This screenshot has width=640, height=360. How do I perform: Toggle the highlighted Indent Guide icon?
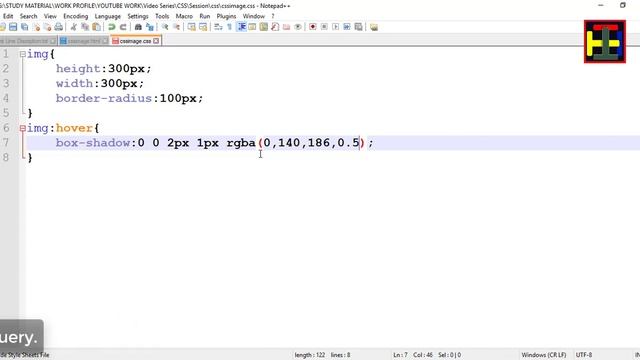241,27
